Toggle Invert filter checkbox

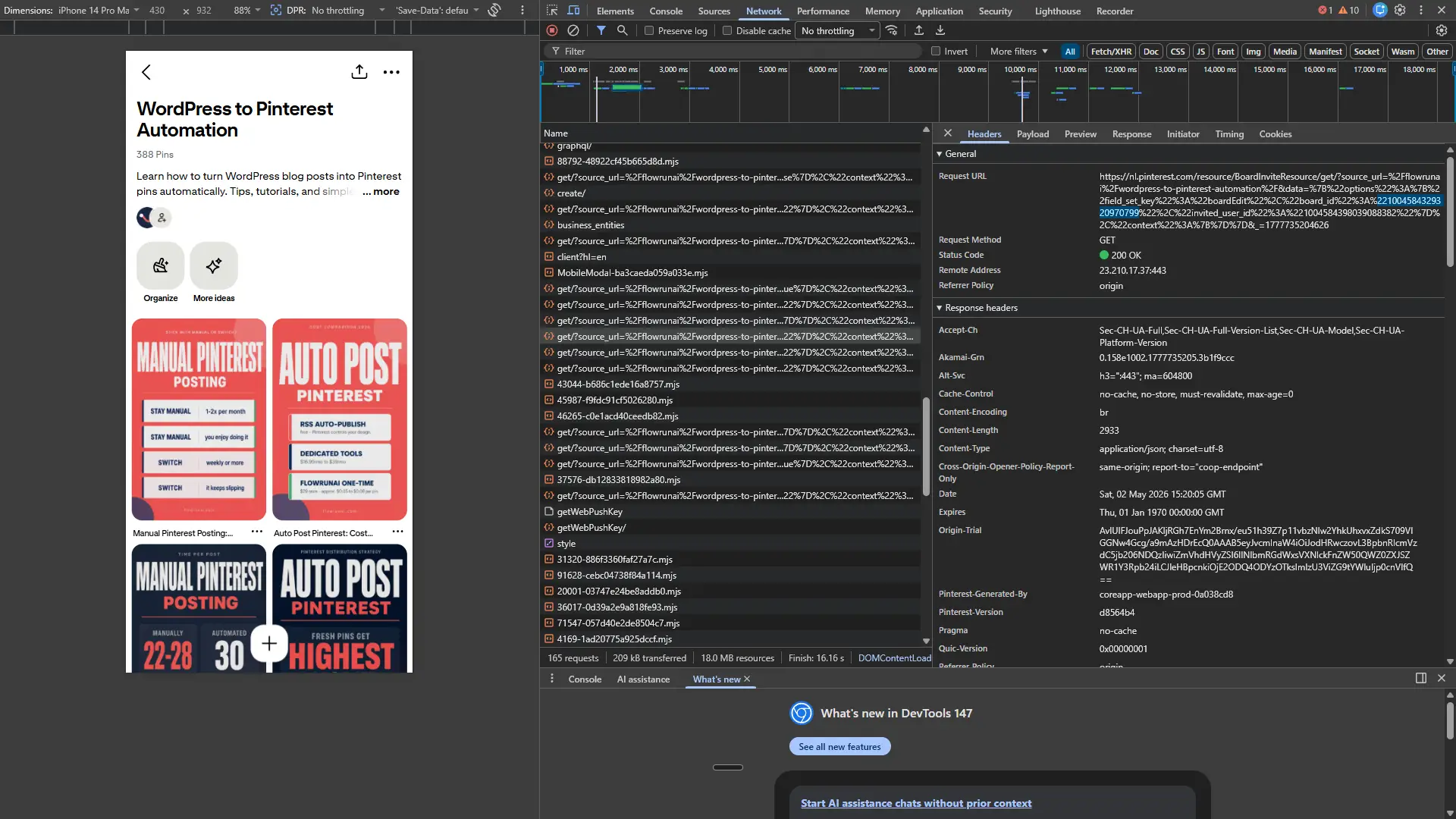pyautogui.click(x=936, y=52)
